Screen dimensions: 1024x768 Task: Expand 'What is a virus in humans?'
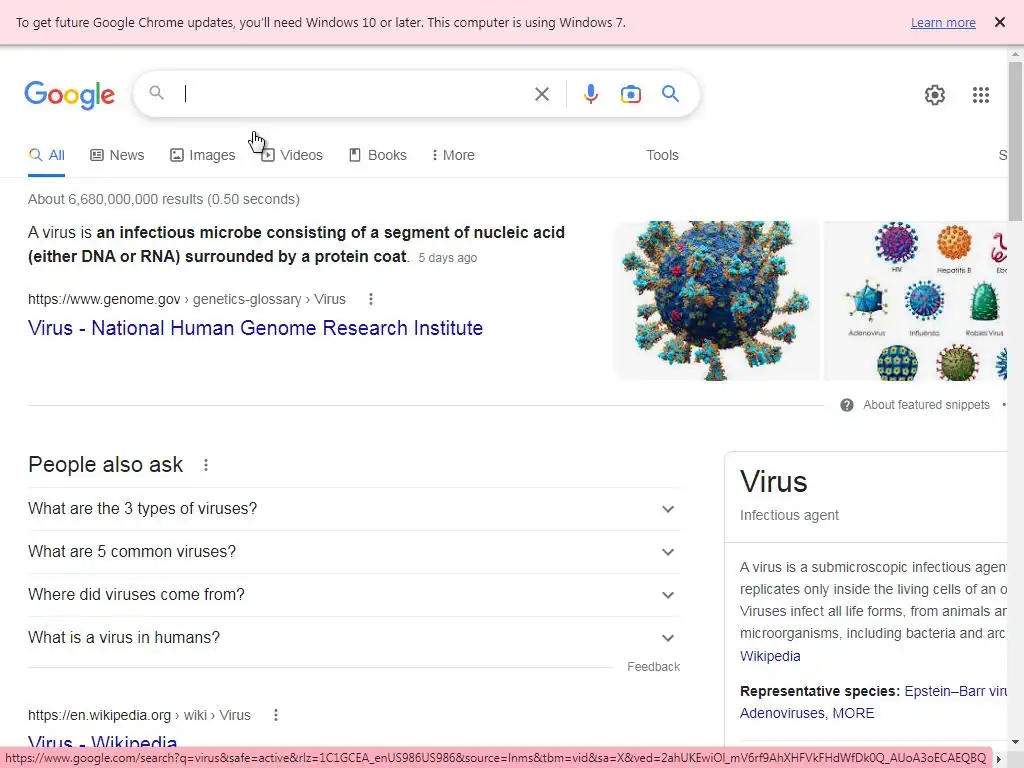point(354,637)
